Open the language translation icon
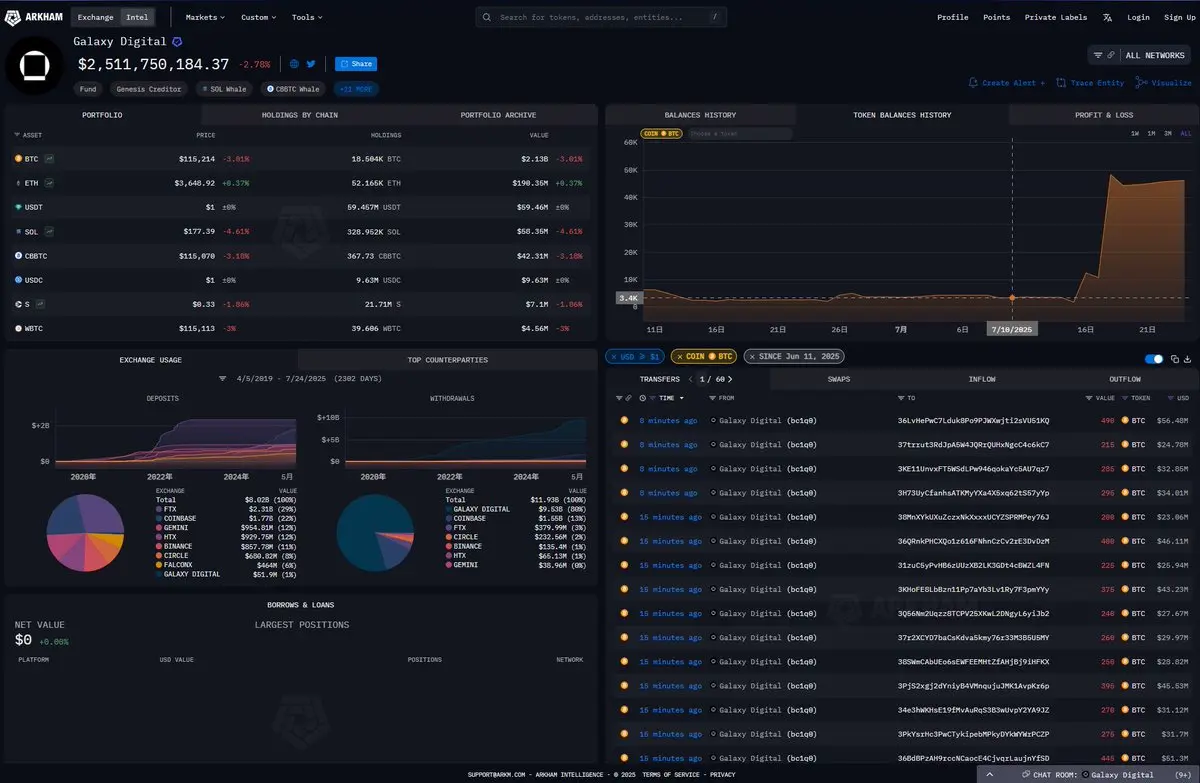The image size is (1200, 783). point(1107,18)
